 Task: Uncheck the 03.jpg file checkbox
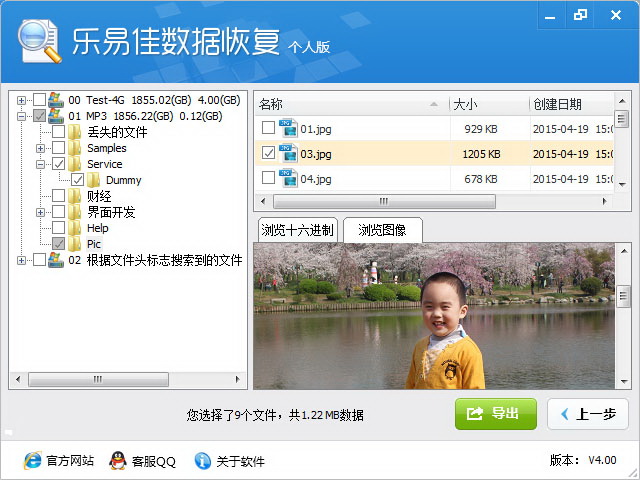pos(268,153)
